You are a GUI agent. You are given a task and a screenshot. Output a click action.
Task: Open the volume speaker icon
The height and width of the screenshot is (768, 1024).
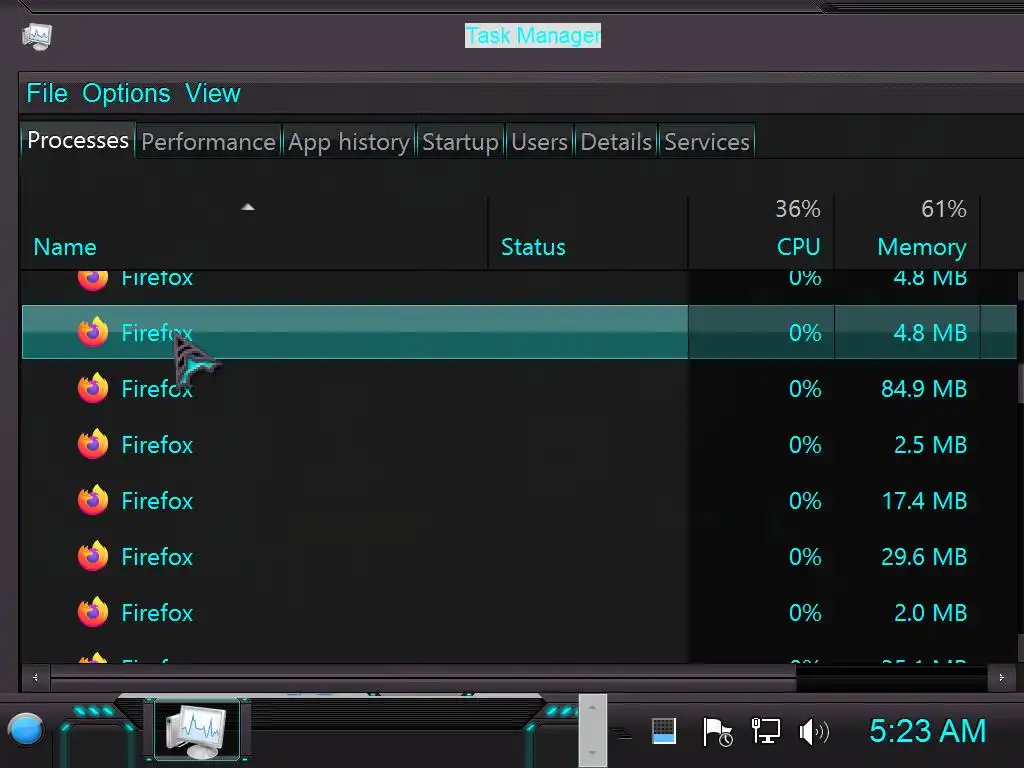click(x=814, y=731)
